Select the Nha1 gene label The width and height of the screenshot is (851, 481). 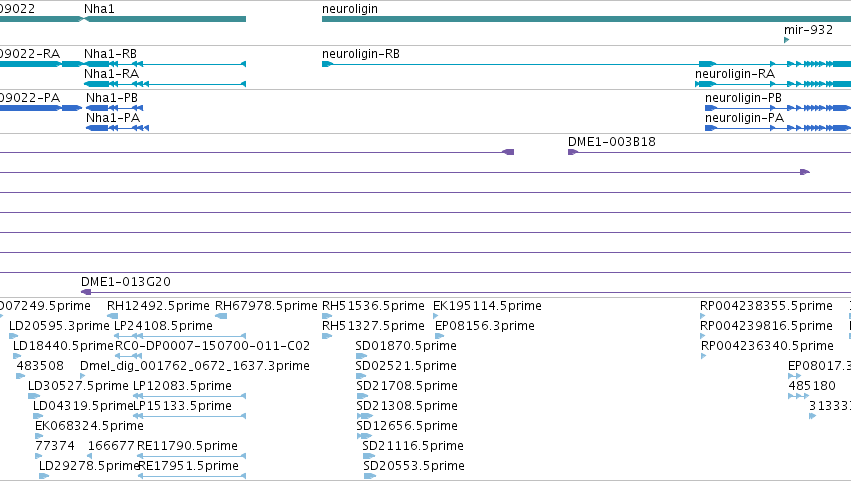coord(99,9)
